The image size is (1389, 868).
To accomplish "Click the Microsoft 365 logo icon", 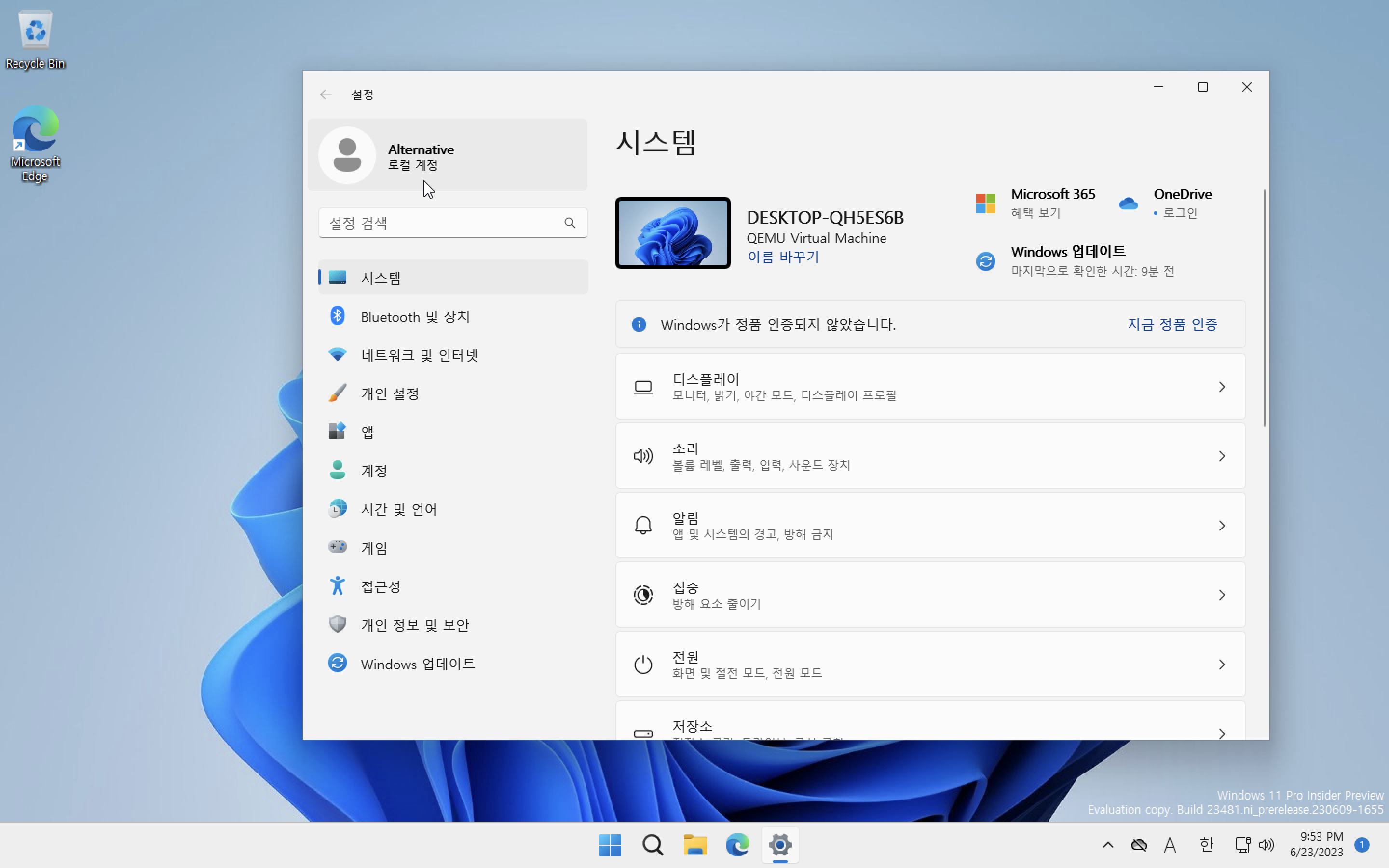I will 985,203.
